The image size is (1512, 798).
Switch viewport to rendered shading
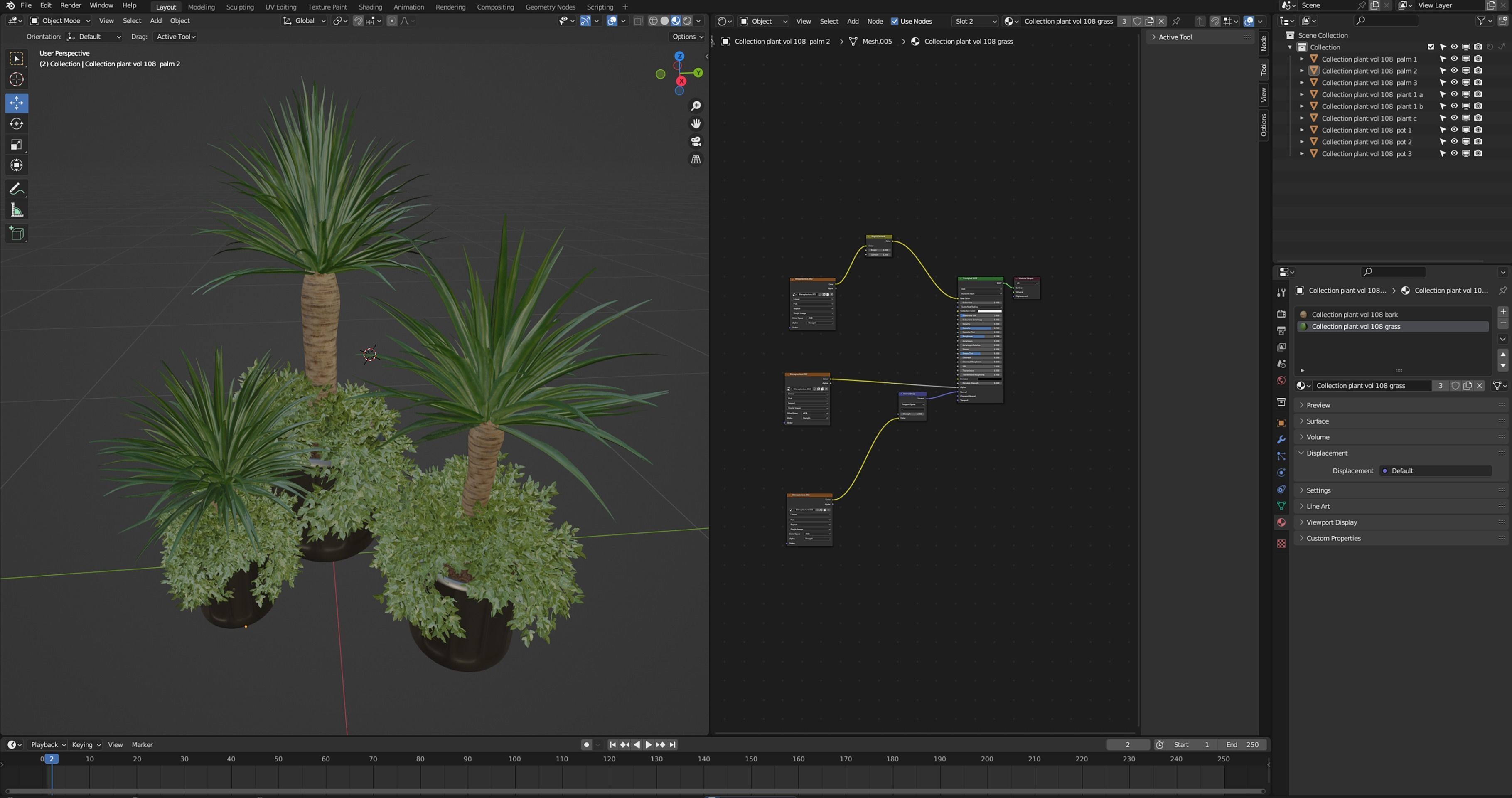(x=687, y=20)
